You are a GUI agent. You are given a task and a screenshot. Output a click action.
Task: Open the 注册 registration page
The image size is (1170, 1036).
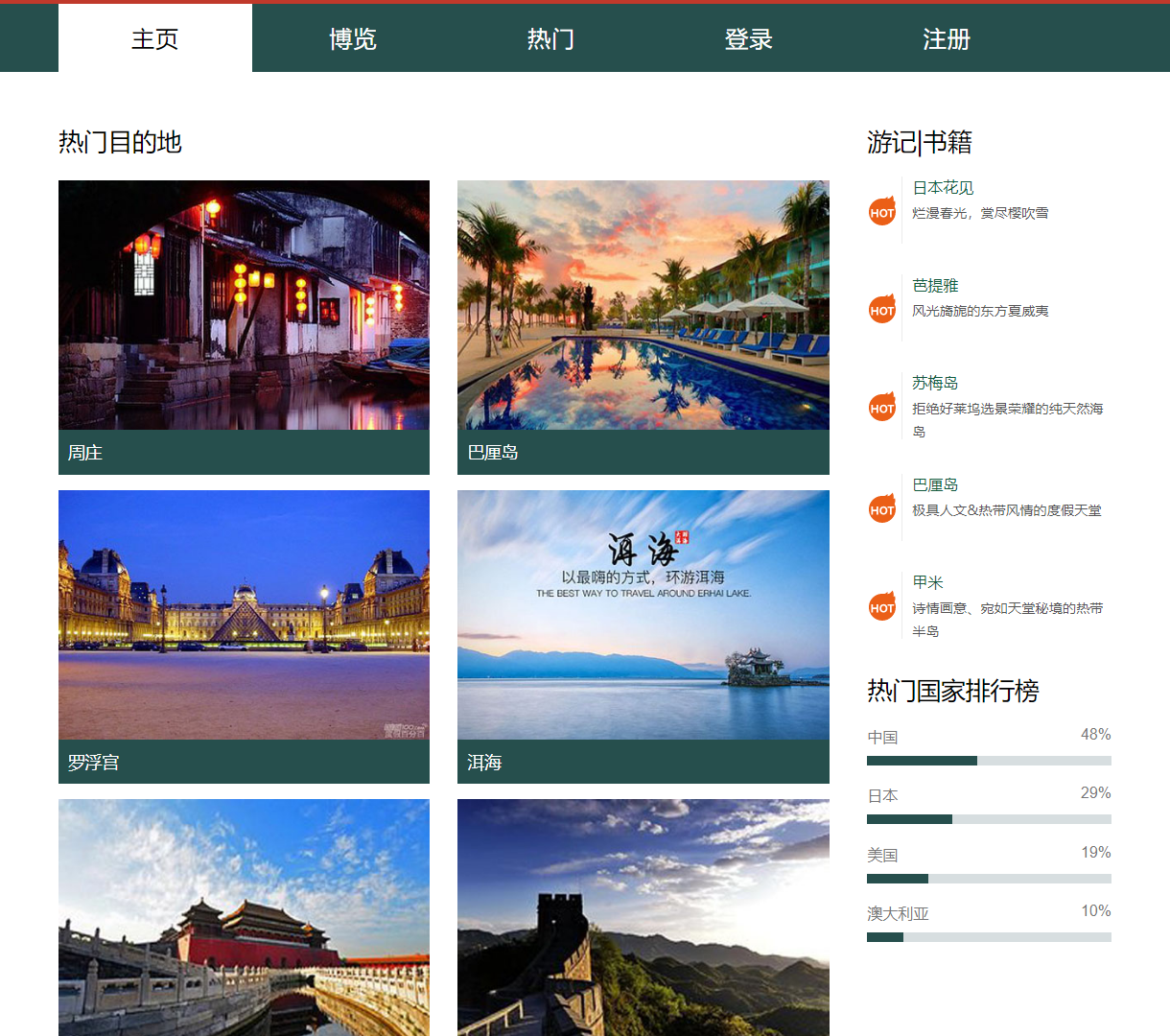click(947, 38)
